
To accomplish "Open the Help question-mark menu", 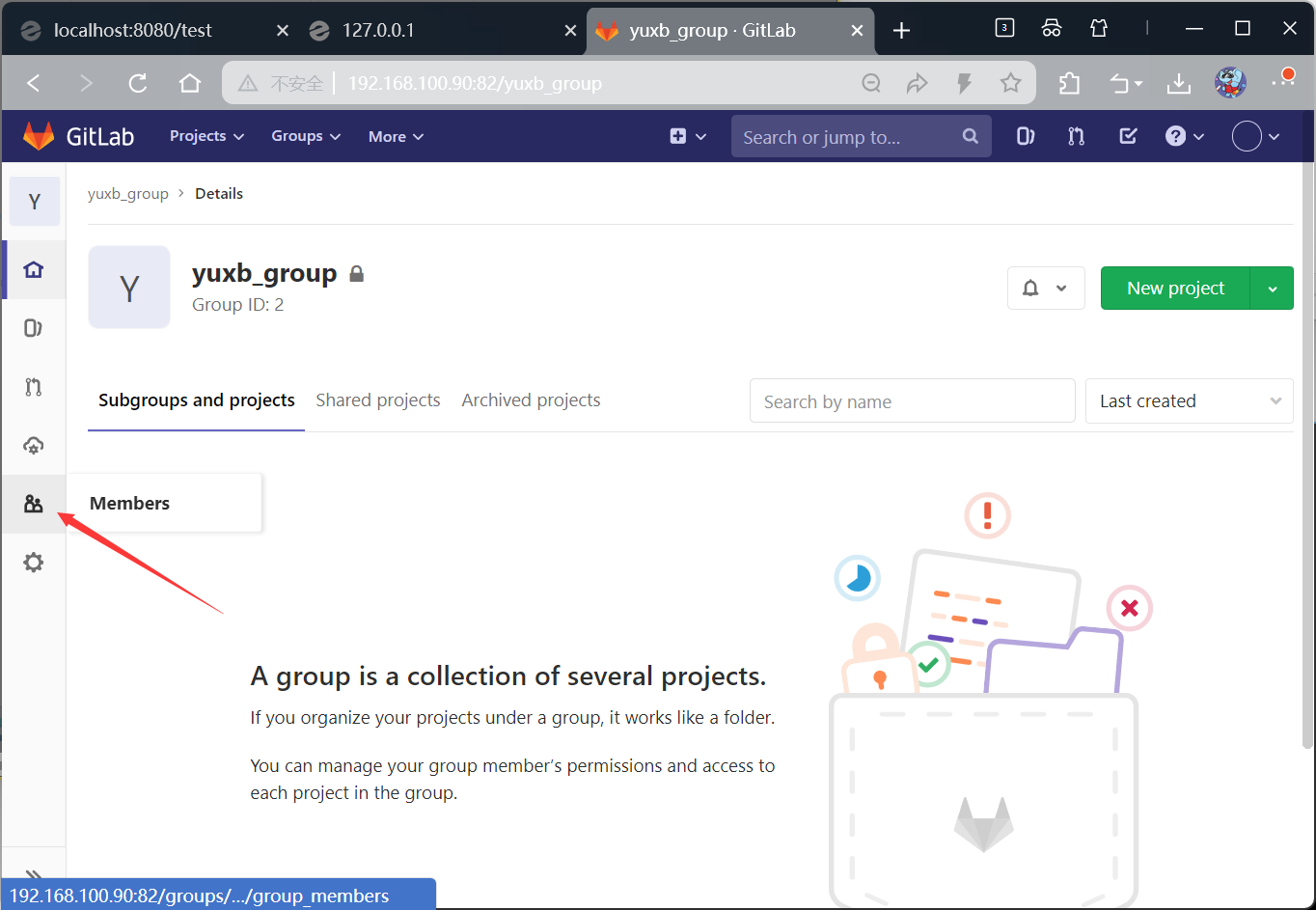I will point(1185,136).
